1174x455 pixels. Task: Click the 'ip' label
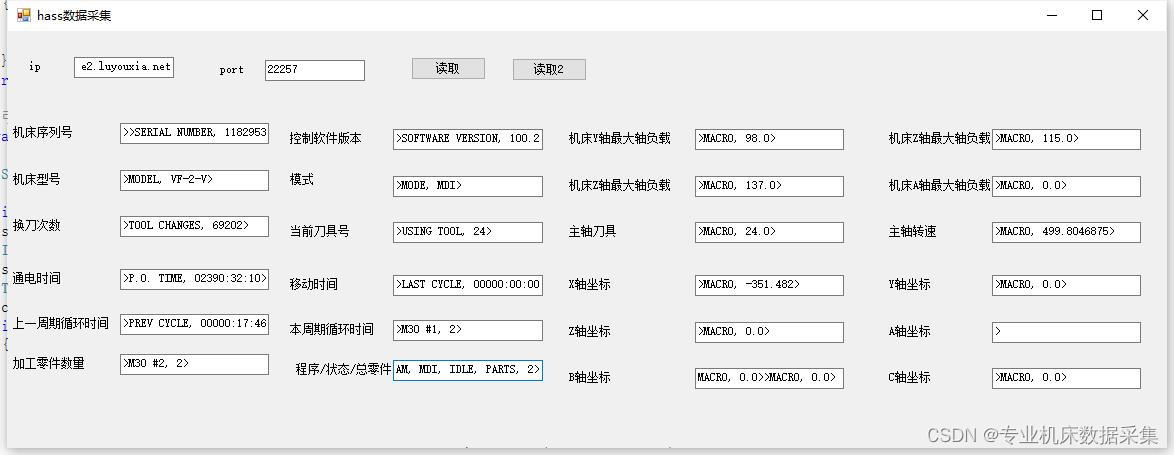coord(35,67)
